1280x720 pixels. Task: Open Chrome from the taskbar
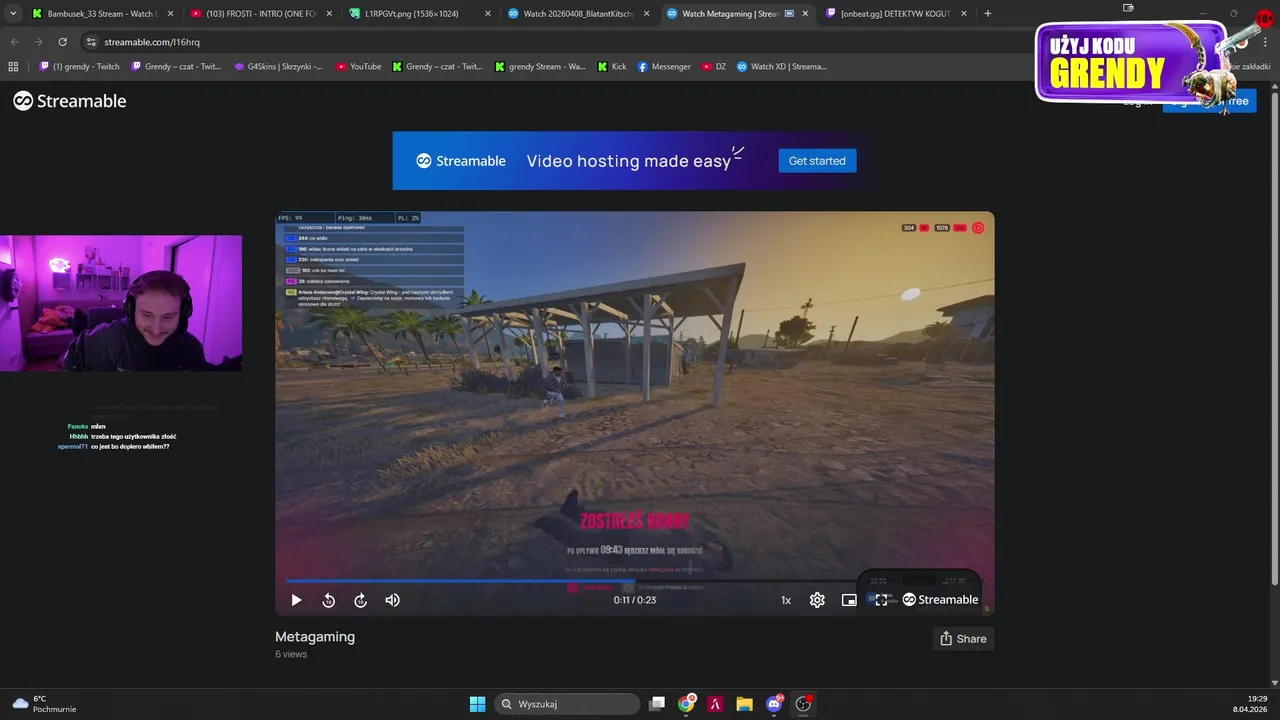point(687,704)
